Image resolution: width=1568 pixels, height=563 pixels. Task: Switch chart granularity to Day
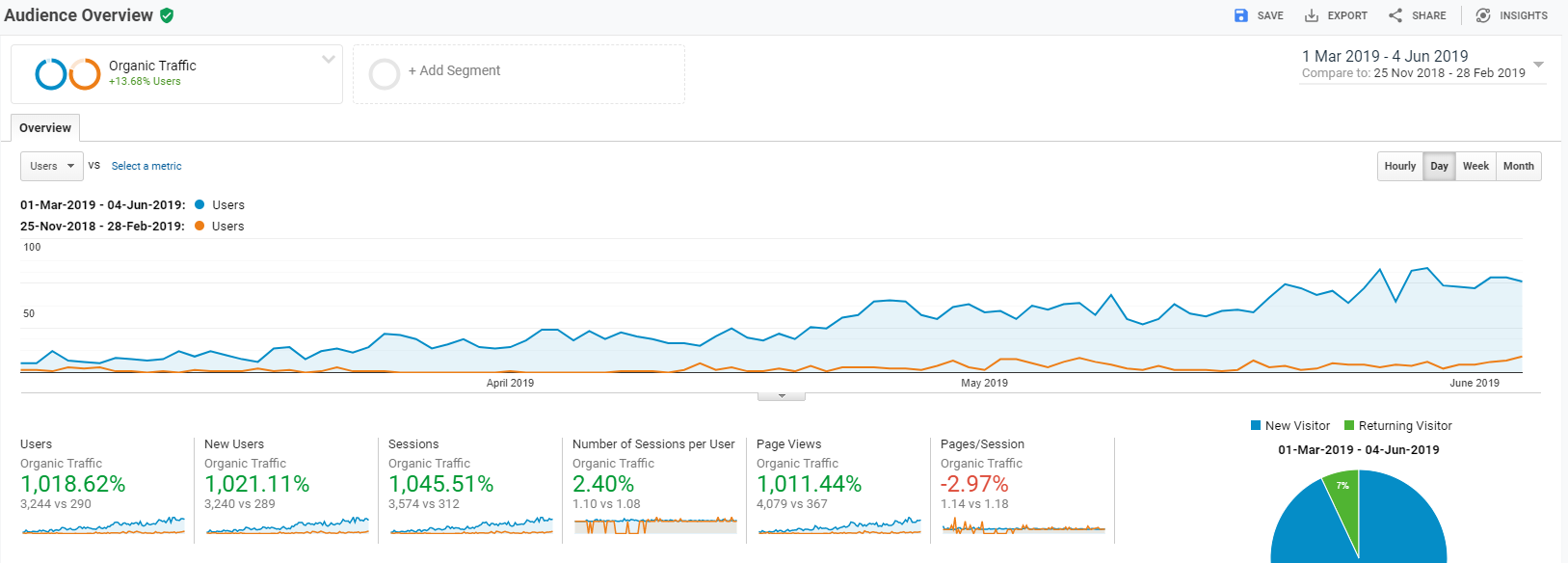click(1439, 166)
